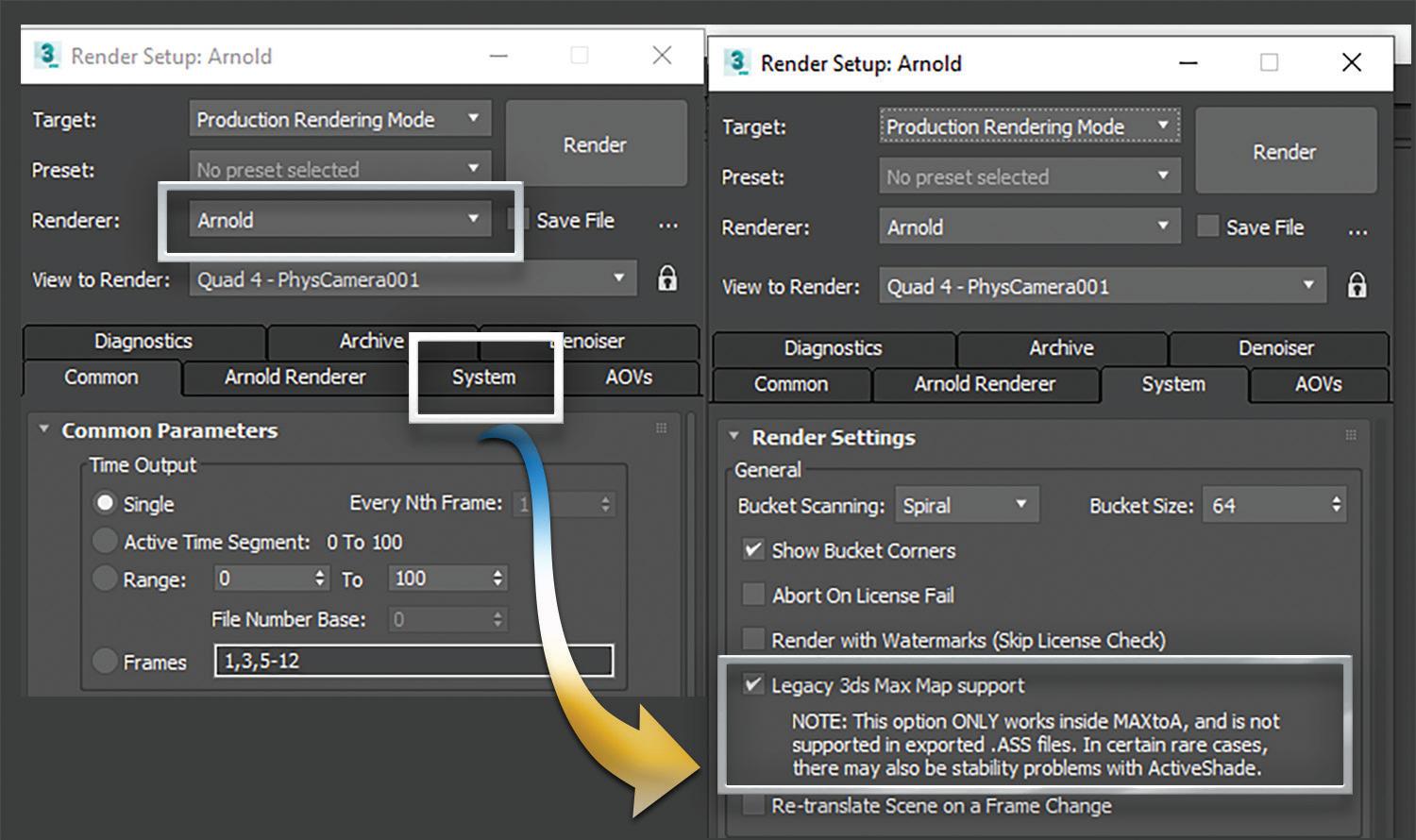Adjust the Range end value spinner

497,578
